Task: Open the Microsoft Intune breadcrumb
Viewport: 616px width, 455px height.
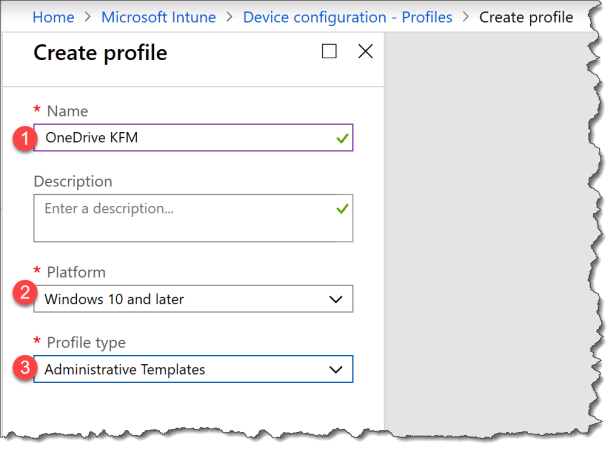Action: (159, 17)
